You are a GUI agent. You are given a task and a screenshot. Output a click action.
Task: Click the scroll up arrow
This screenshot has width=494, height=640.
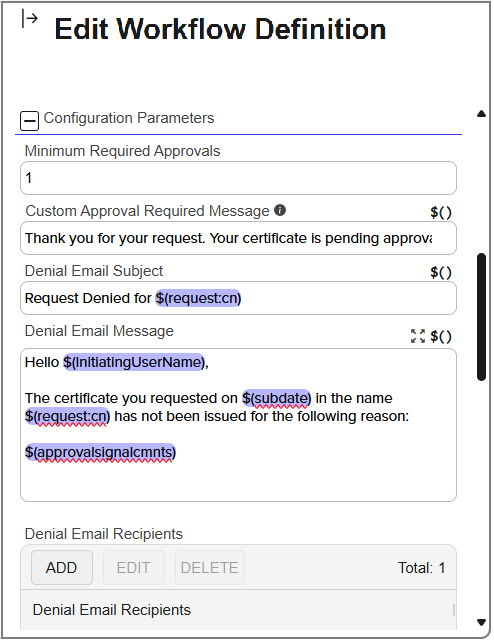pyautogui.click(x=481, y=114)
